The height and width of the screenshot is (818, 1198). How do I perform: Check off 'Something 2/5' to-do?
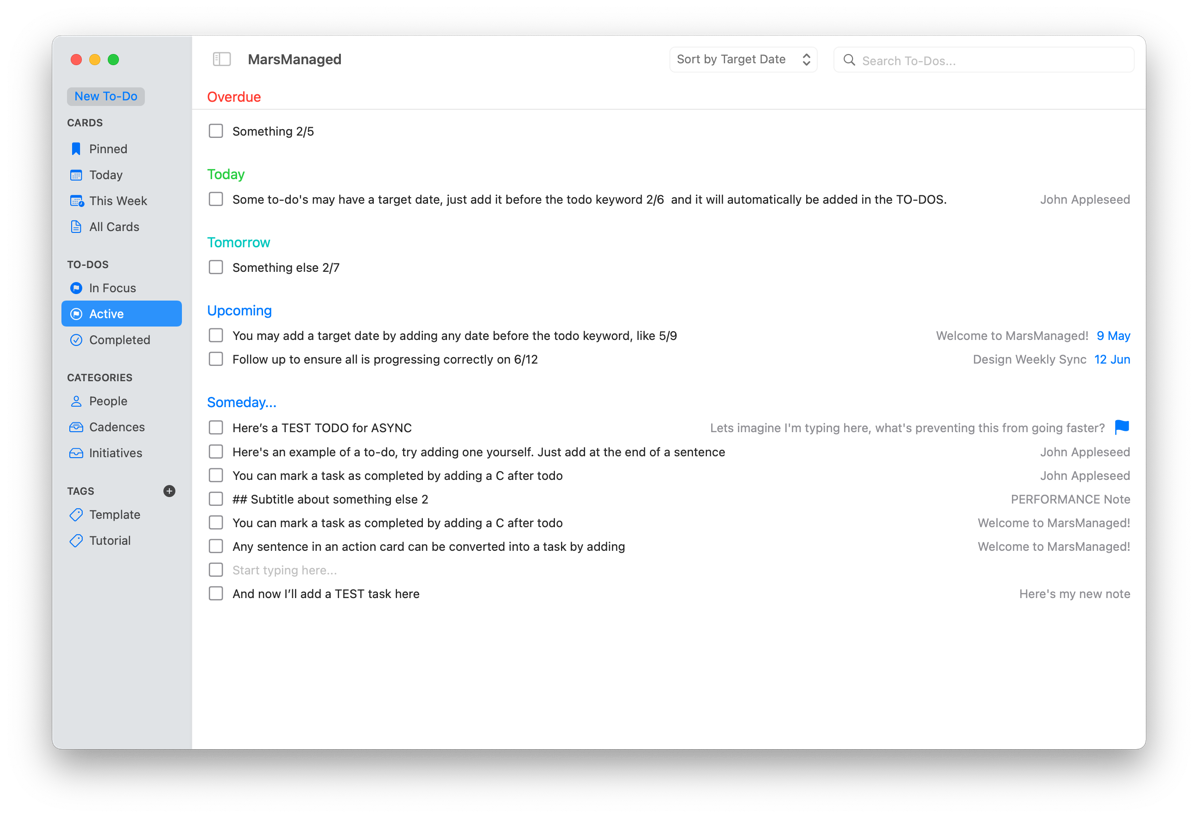point(216,131)
